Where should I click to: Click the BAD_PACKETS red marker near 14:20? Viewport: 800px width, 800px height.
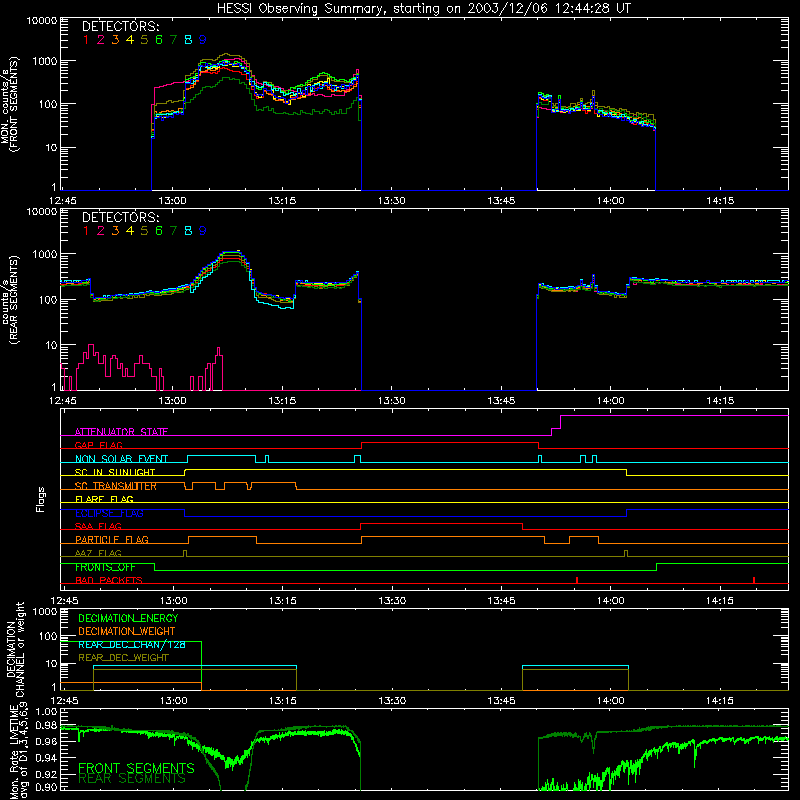(x=754, y=580)
